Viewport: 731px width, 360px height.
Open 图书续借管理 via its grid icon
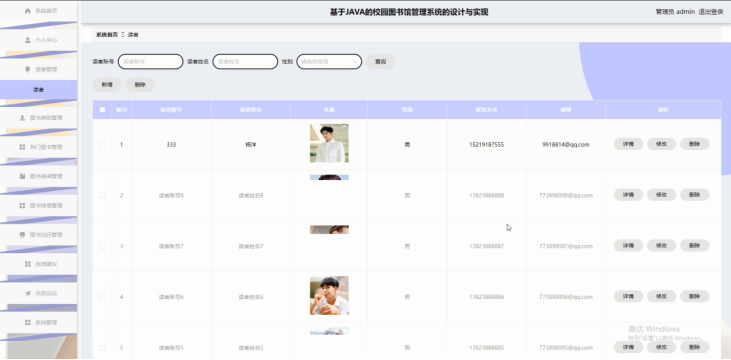[22, 206]
